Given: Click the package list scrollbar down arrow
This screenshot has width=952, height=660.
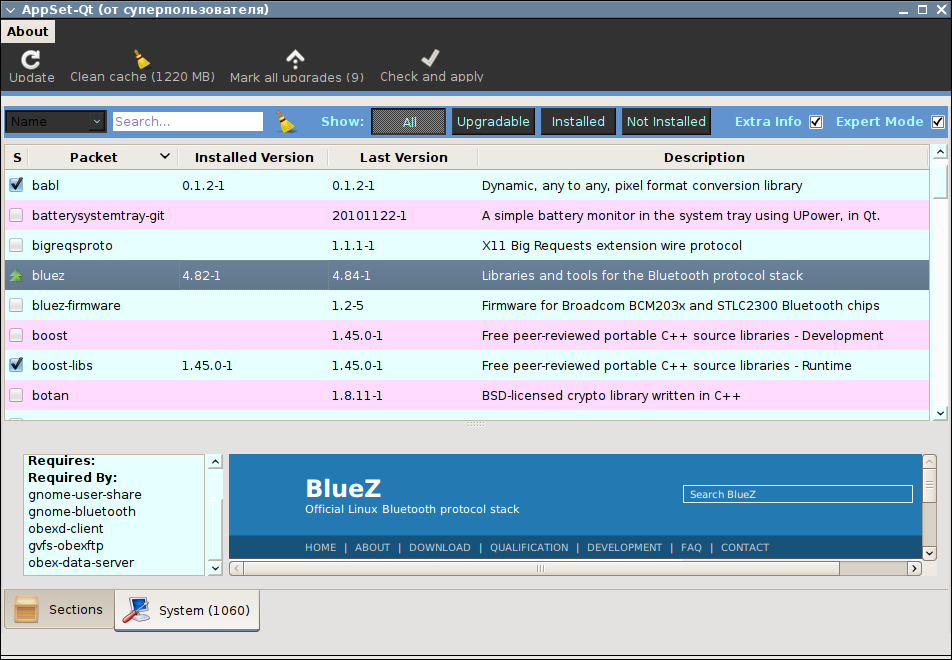Looking at the screenshot, I should 940,413.
